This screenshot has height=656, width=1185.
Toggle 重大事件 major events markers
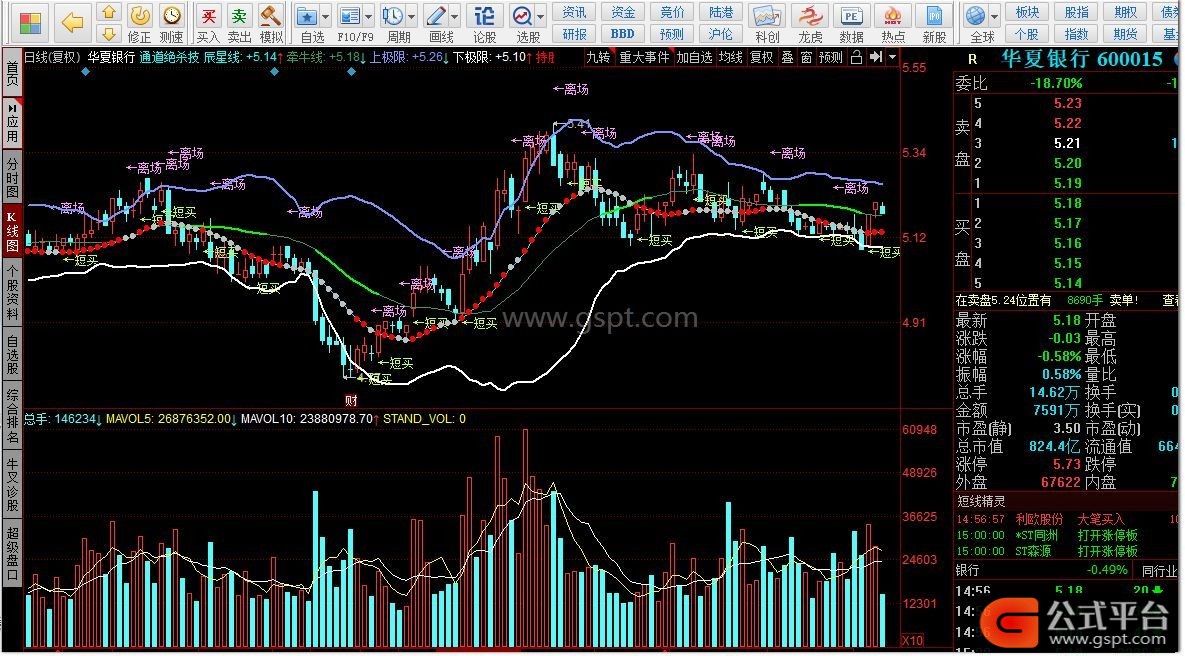644,57
